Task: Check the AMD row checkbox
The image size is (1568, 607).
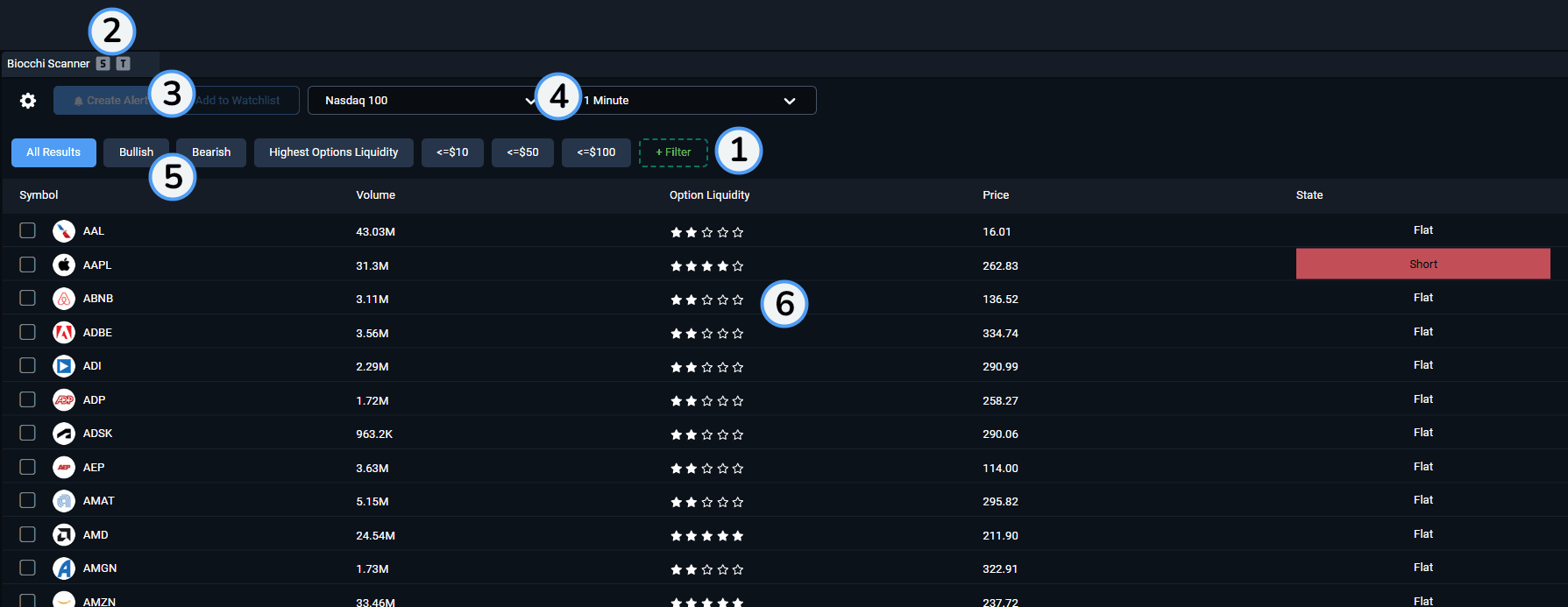Action: (x=28, y=534)
